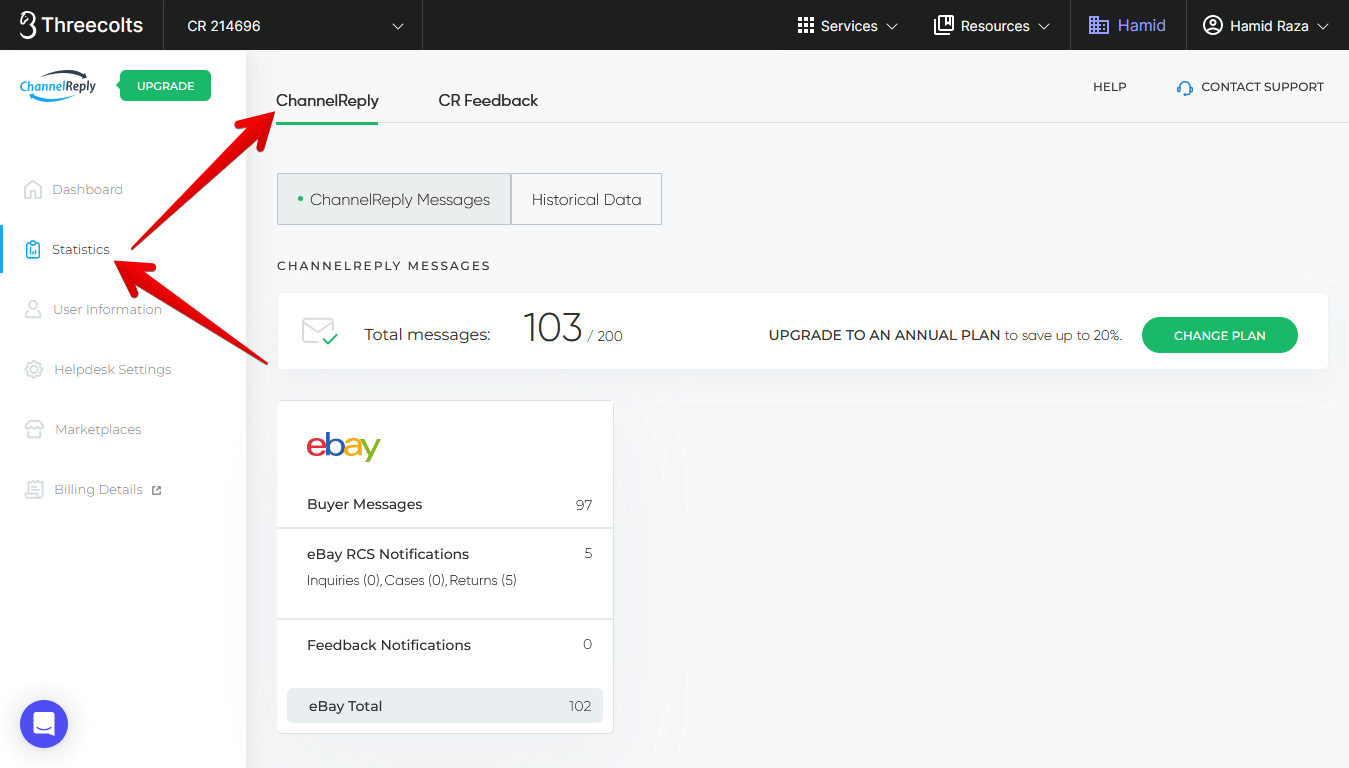Open the Billing Details external link
Viewport: 1349px width, 768px height.
(98, 489)
